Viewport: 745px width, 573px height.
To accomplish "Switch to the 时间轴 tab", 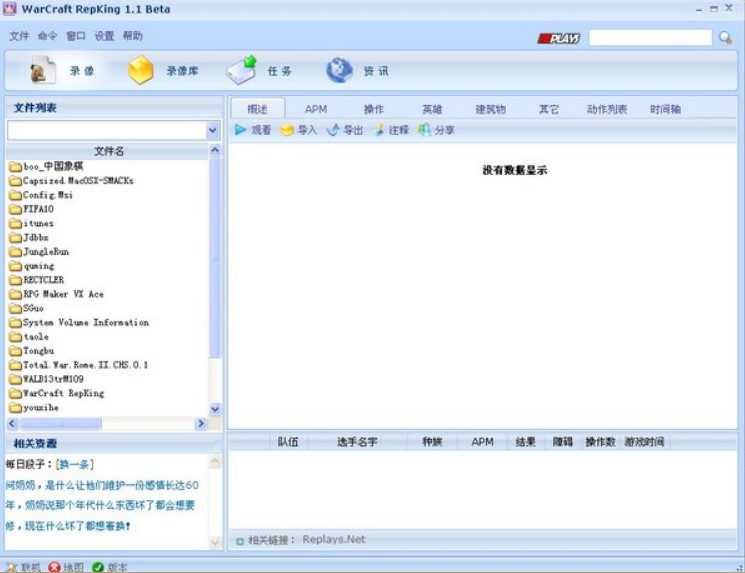I will coord(665,109).
